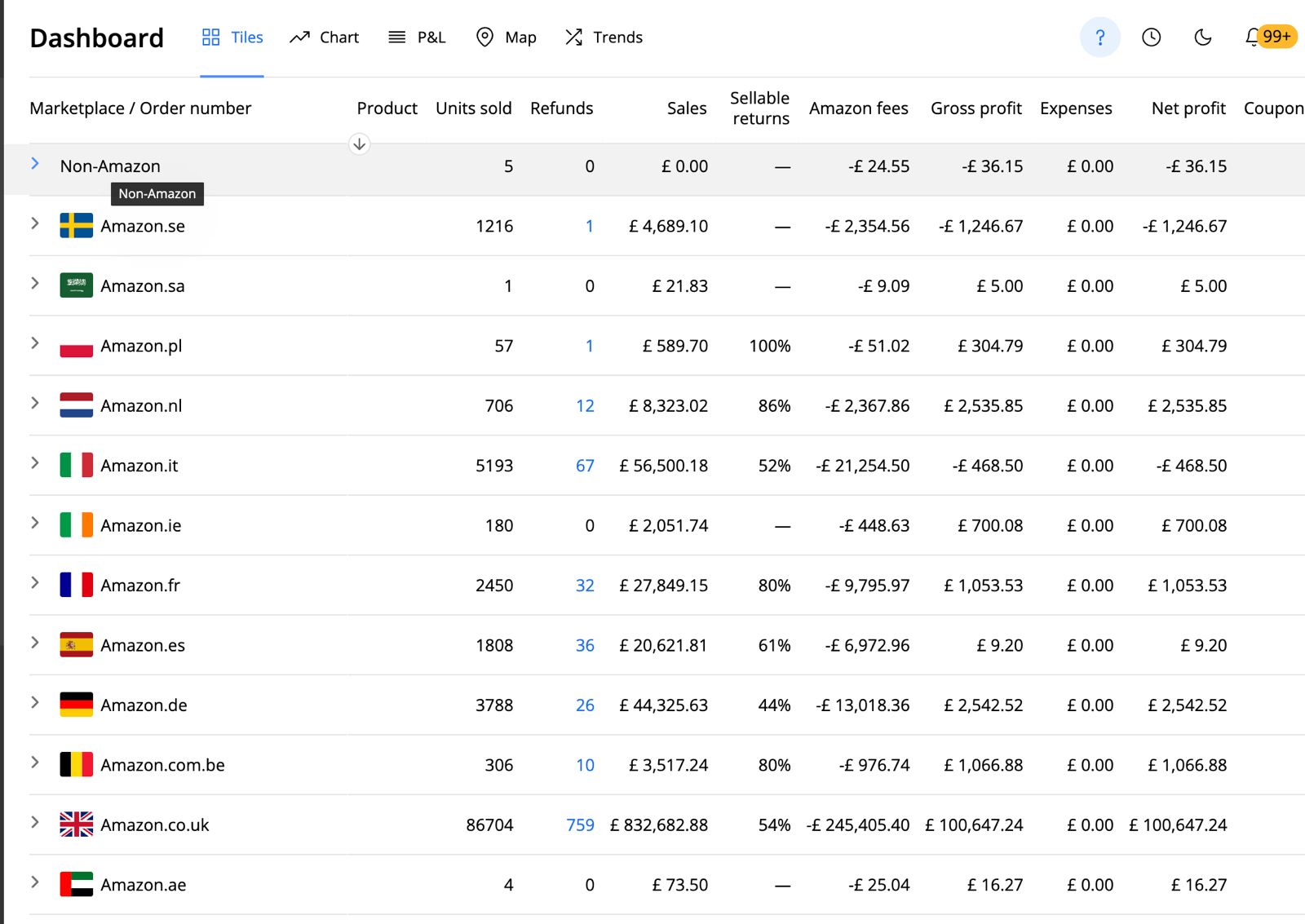
Task: Click the Sales column header
Action: point(687,108)
